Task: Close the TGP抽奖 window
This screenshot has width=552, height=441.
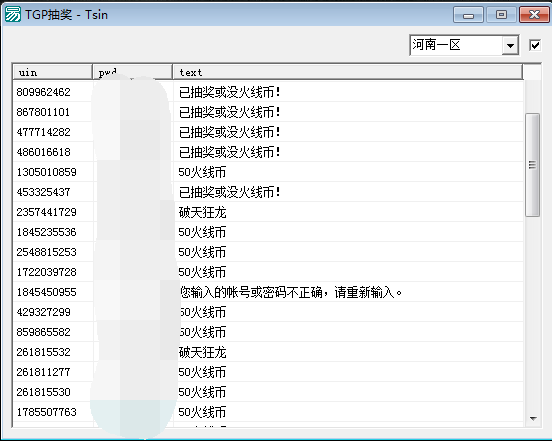Action: [534, 15]
